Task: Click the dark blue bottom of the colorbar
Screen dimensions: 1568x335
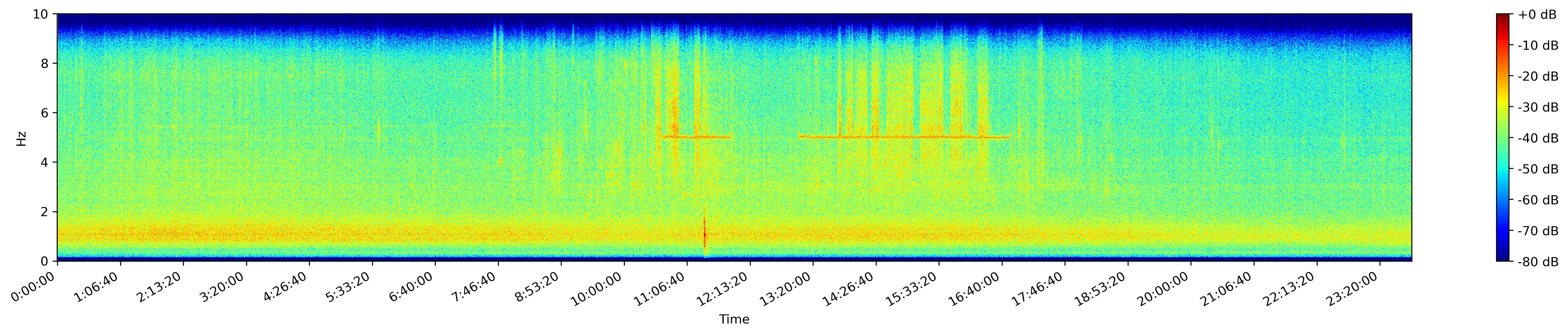Action: 1503,257
